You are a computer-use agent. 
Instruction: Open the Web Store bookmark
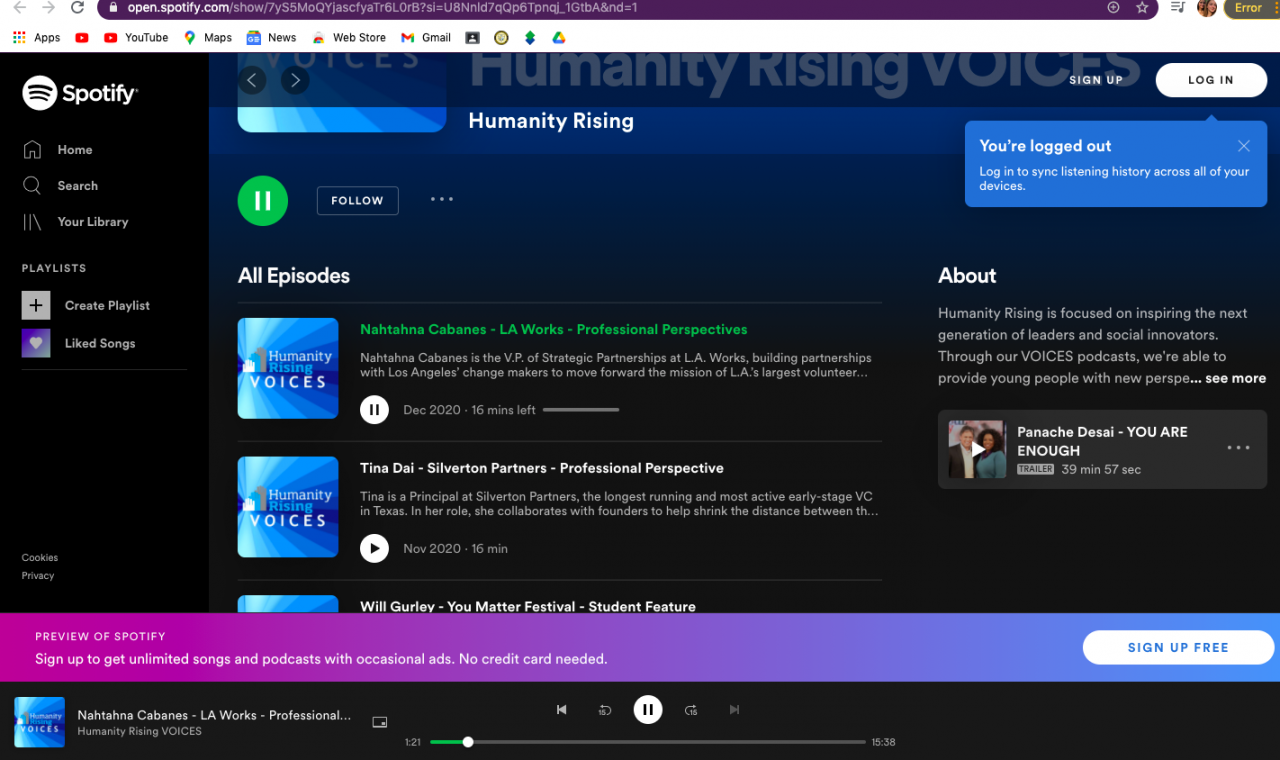[349, 38]
